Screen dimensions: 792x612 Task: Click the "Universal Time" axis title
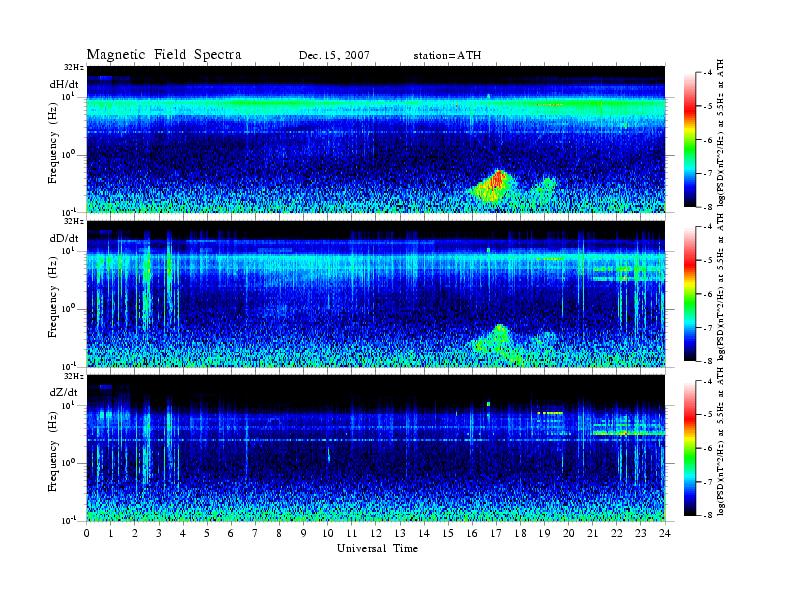pyautogui.click(x=377, y=548)
